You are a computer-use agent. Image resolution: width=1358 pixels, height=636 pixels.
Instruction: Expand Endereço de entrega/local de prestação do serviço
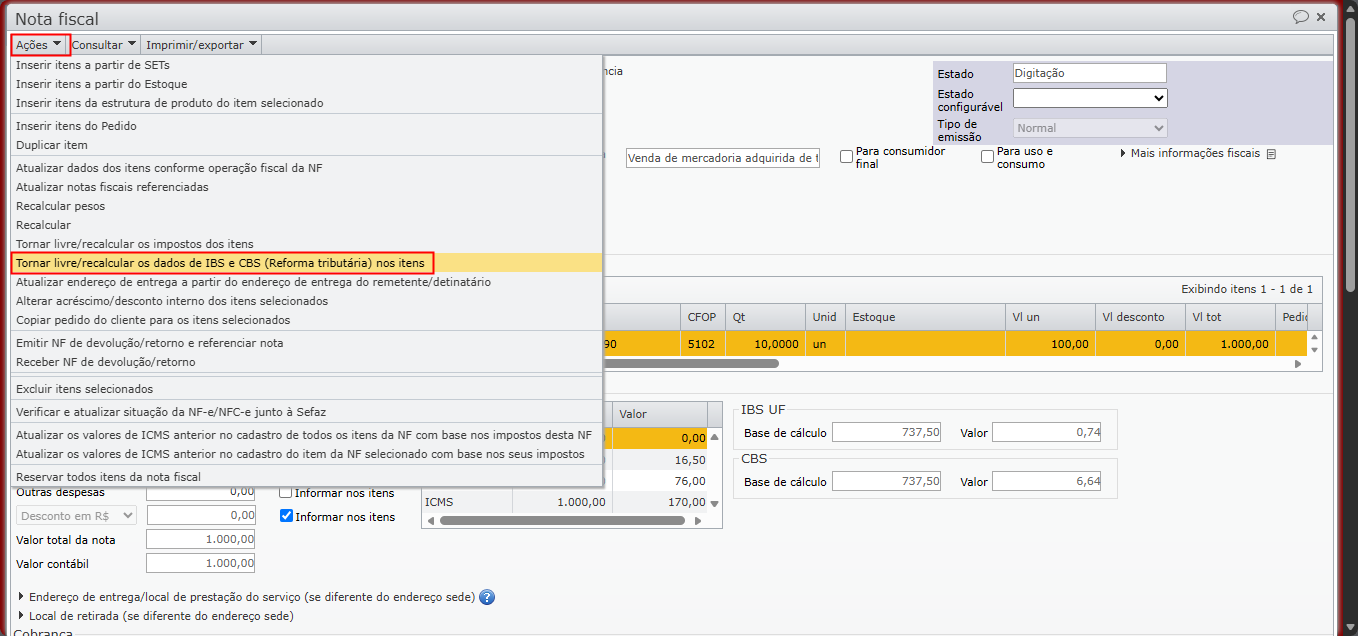point(246,597)
